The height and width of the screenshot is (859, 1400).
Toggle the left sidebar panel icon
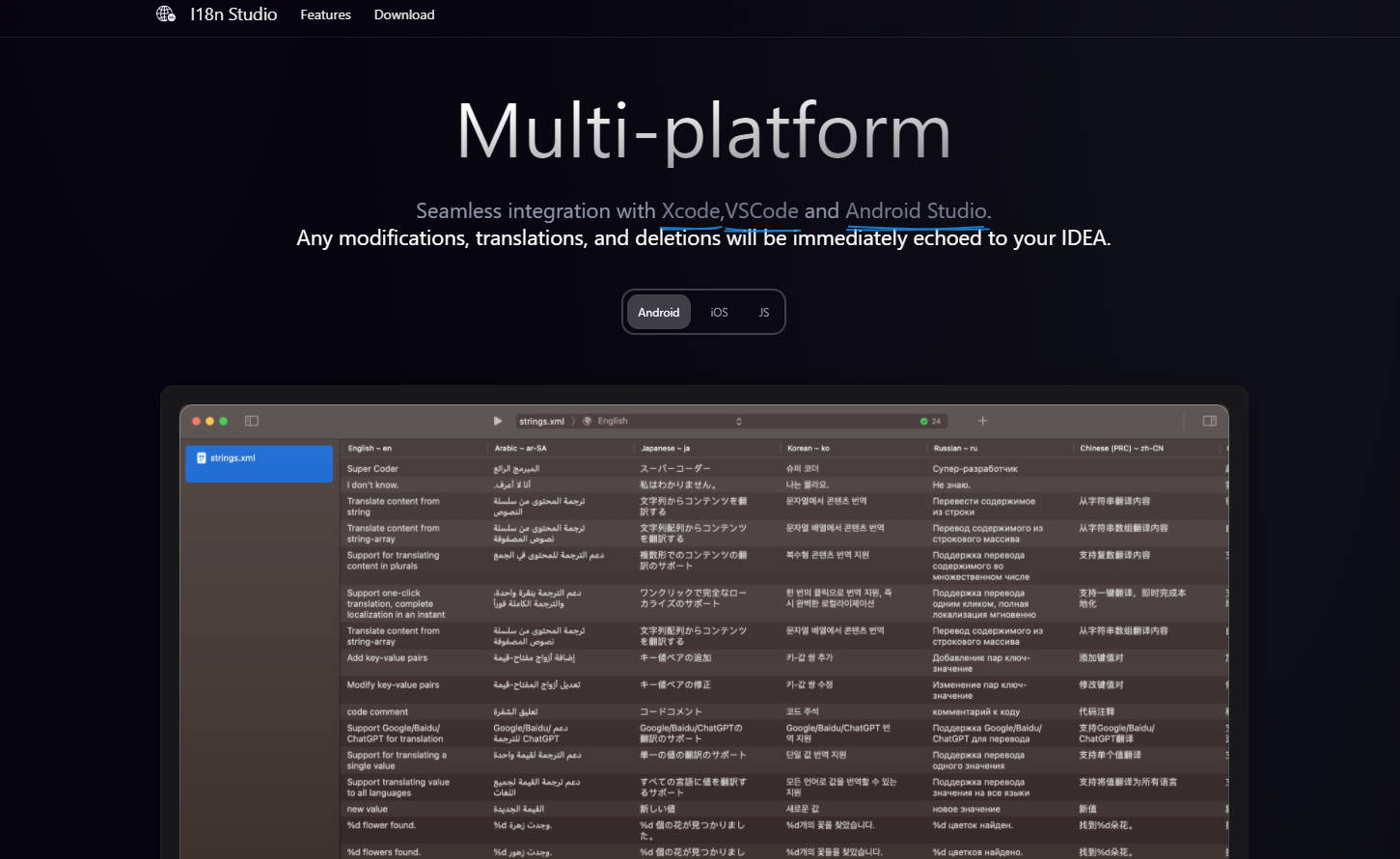click(x=252, y=421)
